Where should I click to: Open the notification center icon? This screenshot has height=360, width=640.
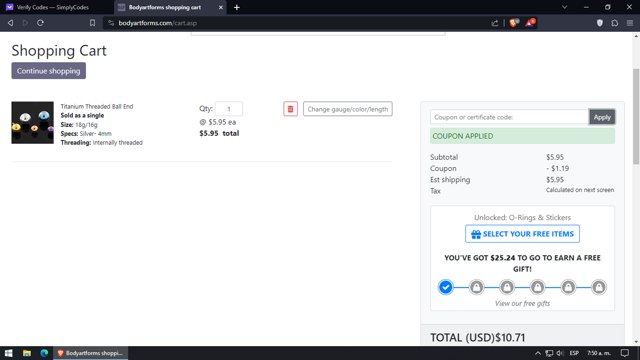click(624, 353)
